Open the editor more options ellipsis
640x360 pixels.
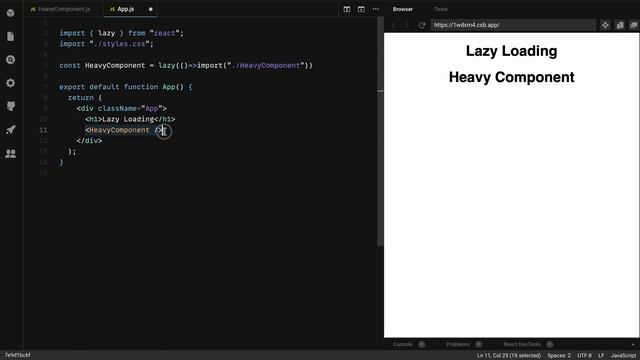(x=376, y=9)
